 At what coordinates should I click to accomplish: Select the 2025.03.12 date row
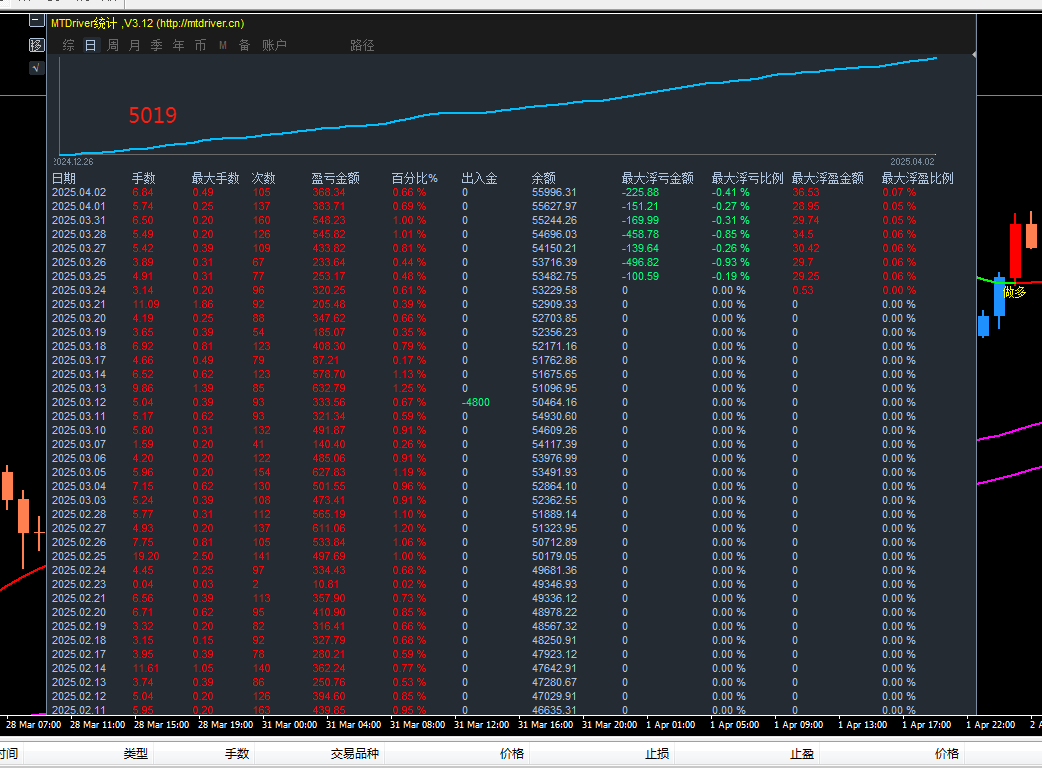tap(79, 403)
